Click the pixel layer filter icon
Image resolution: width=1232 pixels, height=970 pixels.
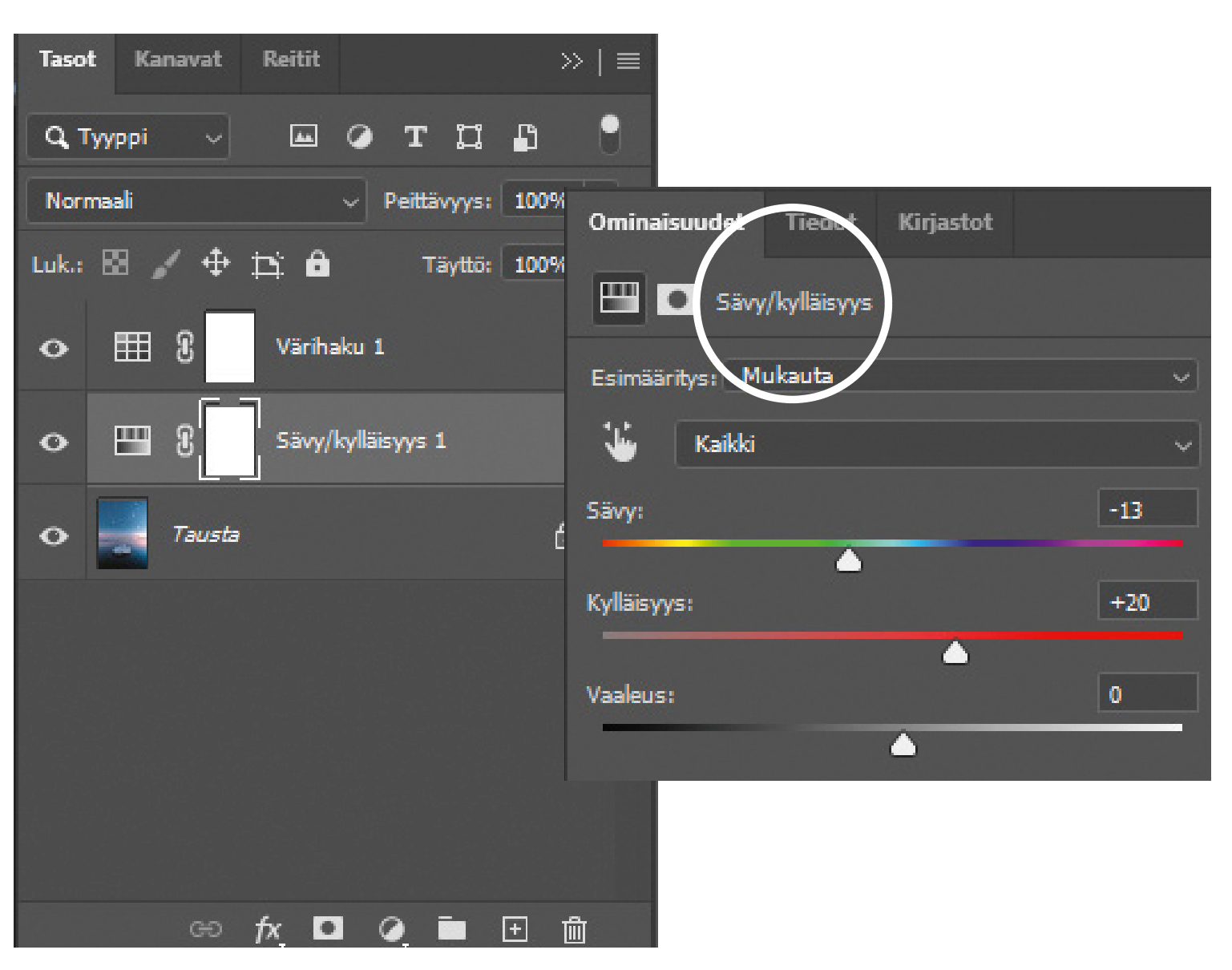click(303, 136)
